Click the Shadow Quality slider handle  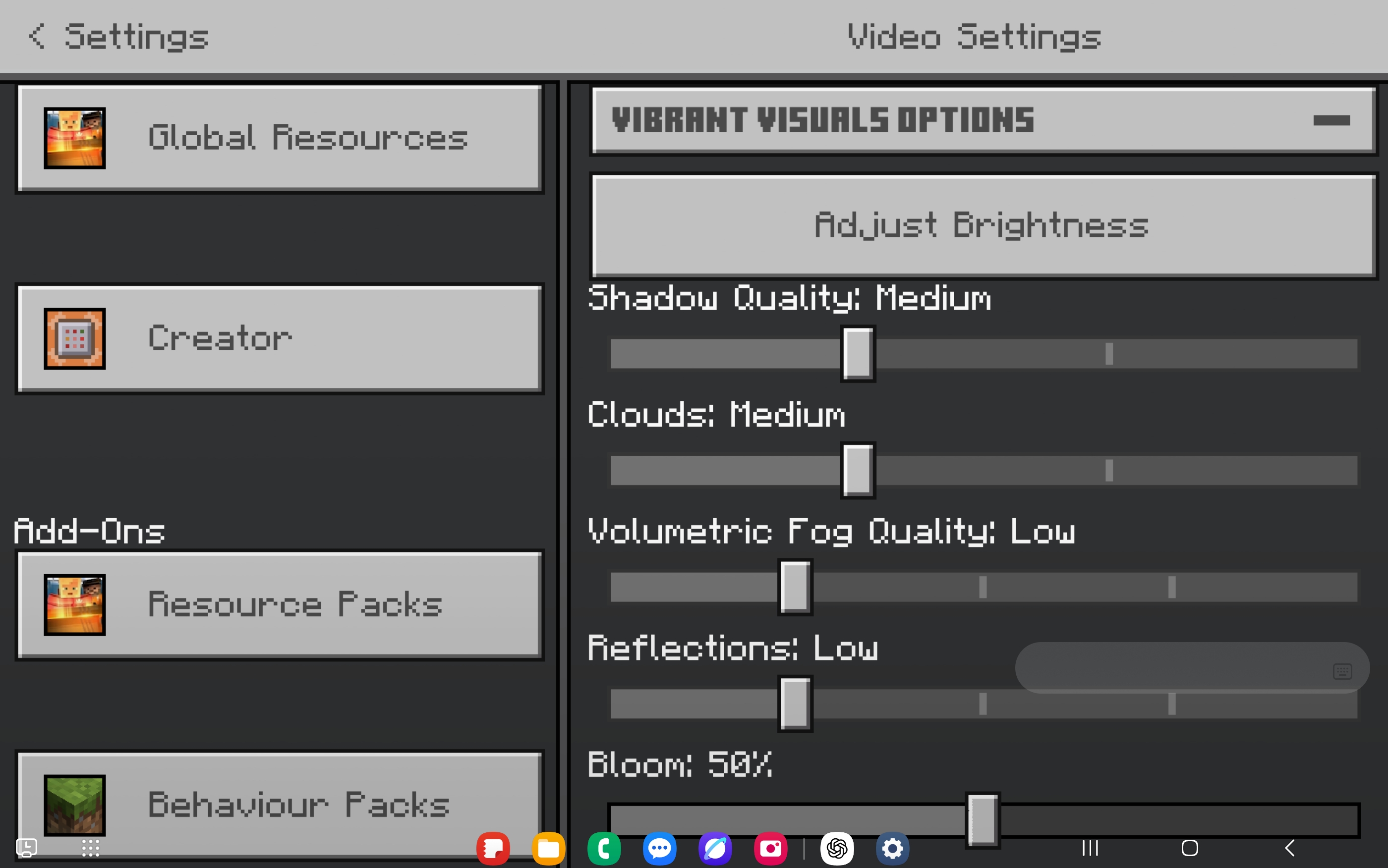858,354
